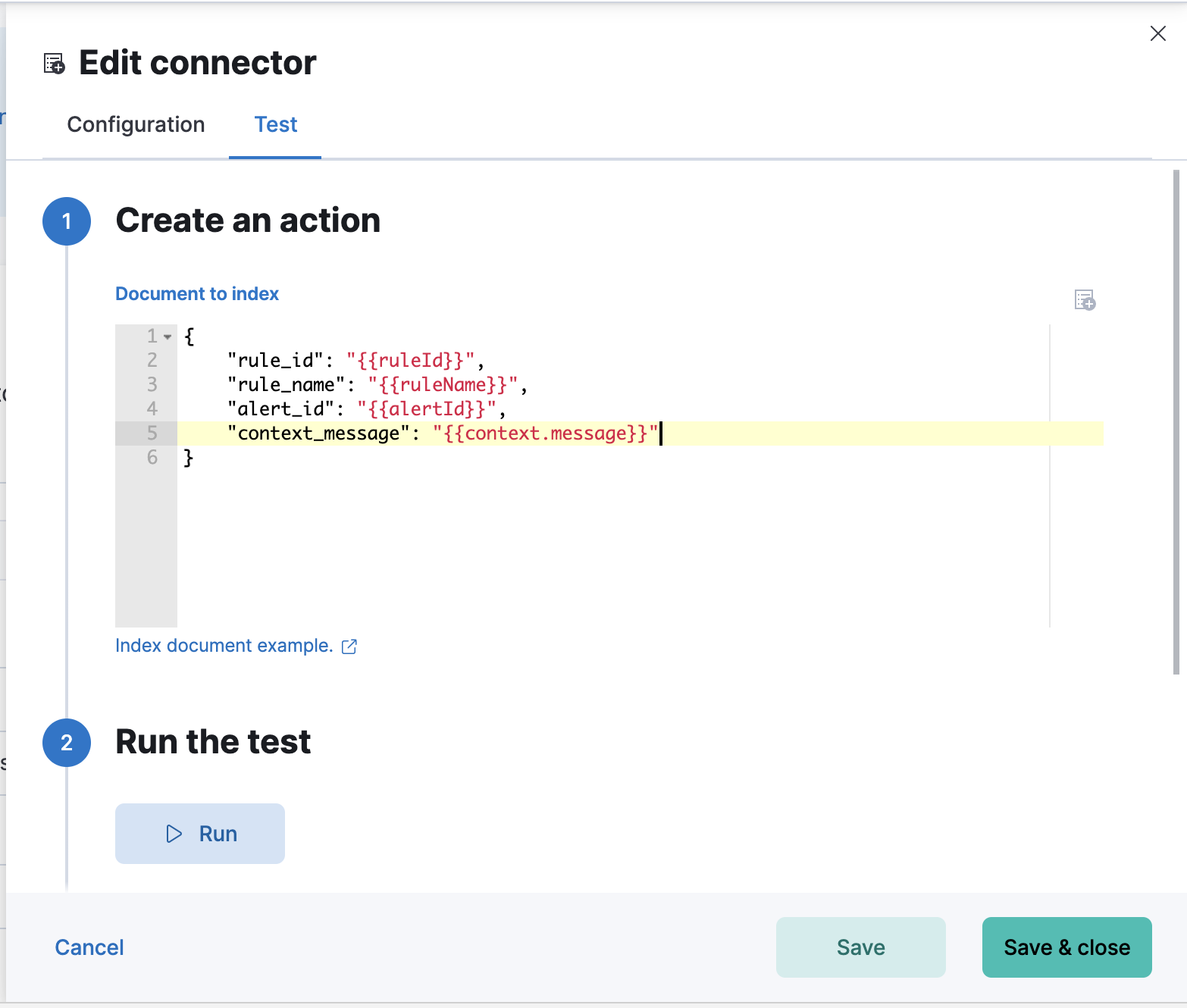Click the play icon in Run button
This screenshot has height=1008, width=1187.
(174, 834)
